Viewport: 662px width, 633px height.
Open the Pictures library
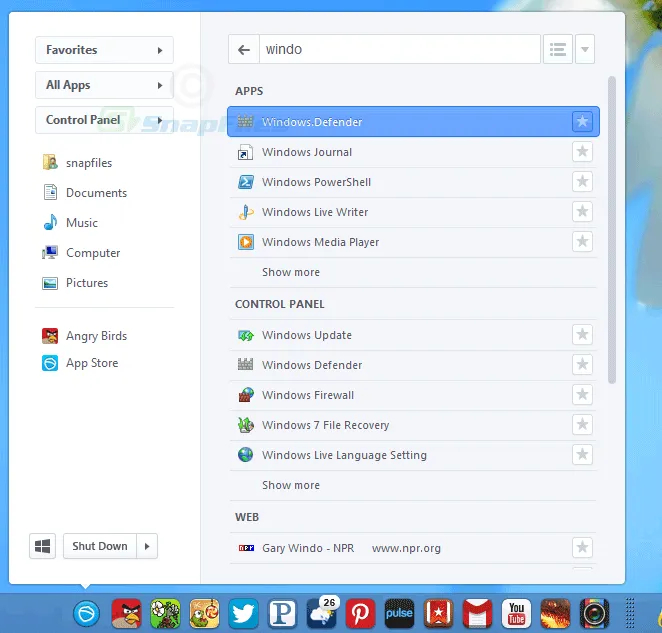point(75,283)
